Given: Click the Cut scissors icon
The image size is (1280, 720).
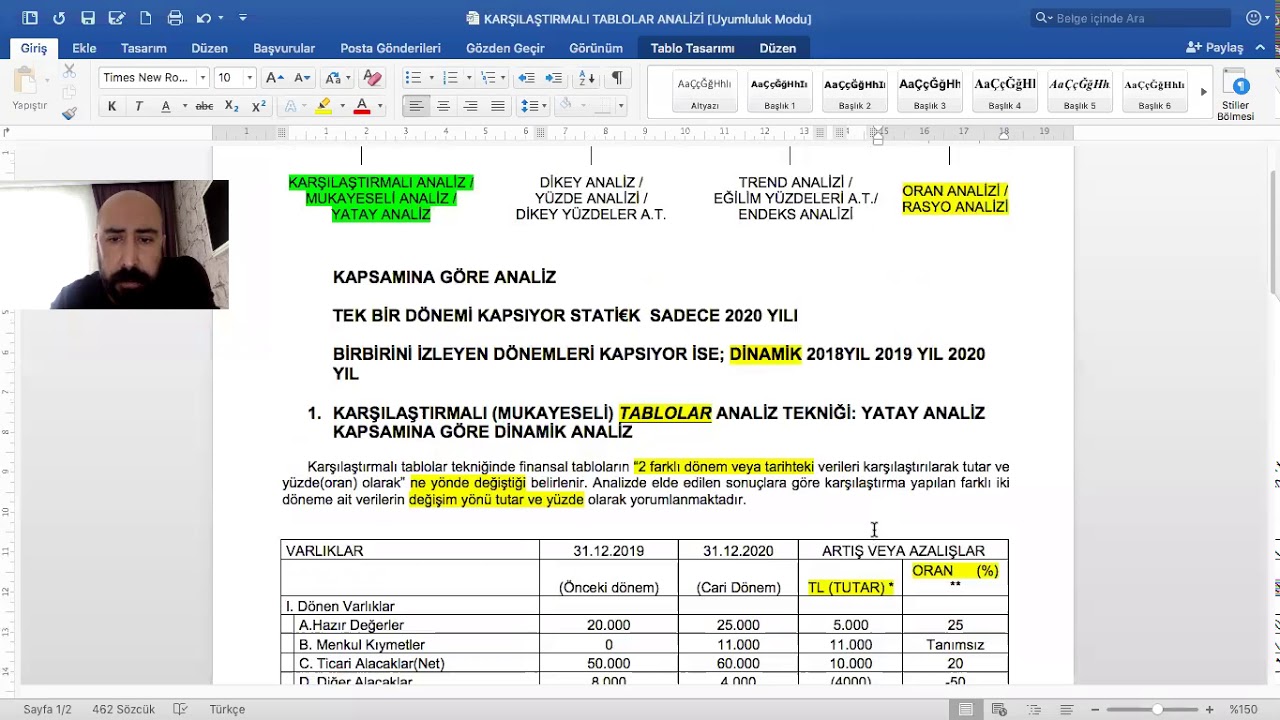Looking at the screenshot, I should pyautogui.click(x=69, y=71).
